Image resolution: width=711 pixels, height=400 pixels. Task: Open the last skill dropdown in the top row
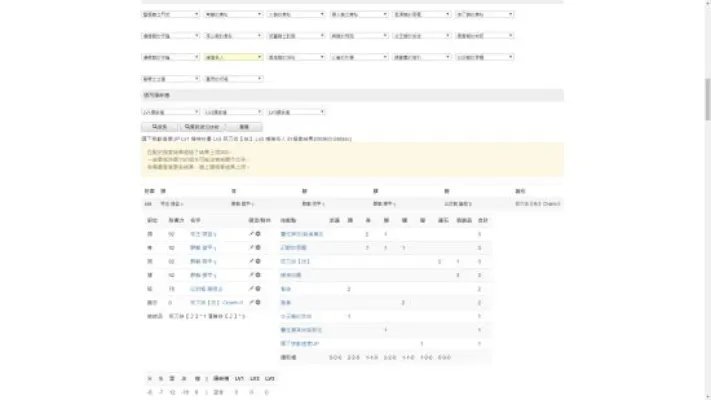click(483, 15)
